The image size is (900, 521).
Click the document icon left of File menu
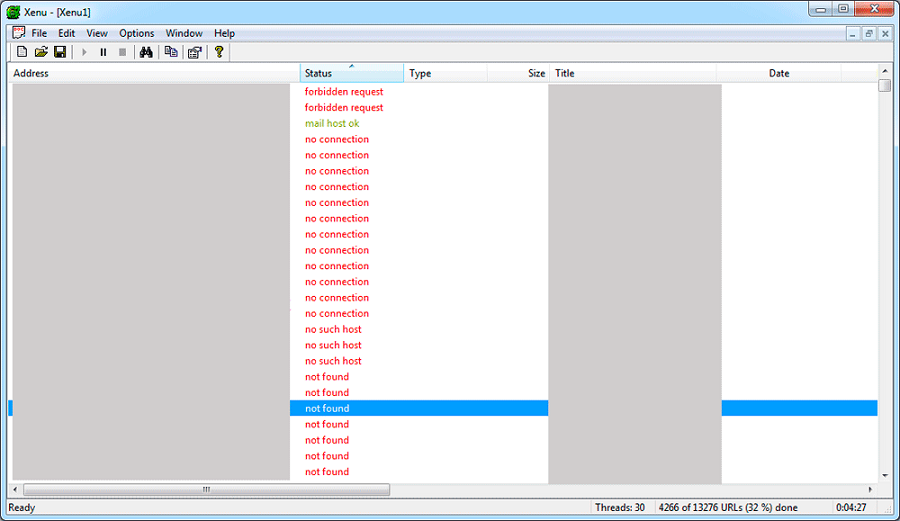(19, 33)
